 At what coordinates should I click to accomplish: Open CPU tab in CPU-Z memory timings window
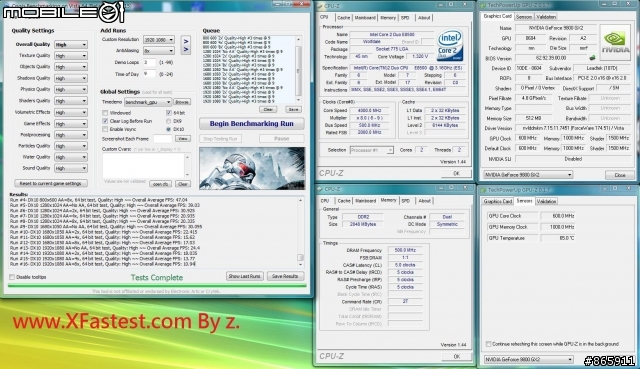tap(325, 201)
